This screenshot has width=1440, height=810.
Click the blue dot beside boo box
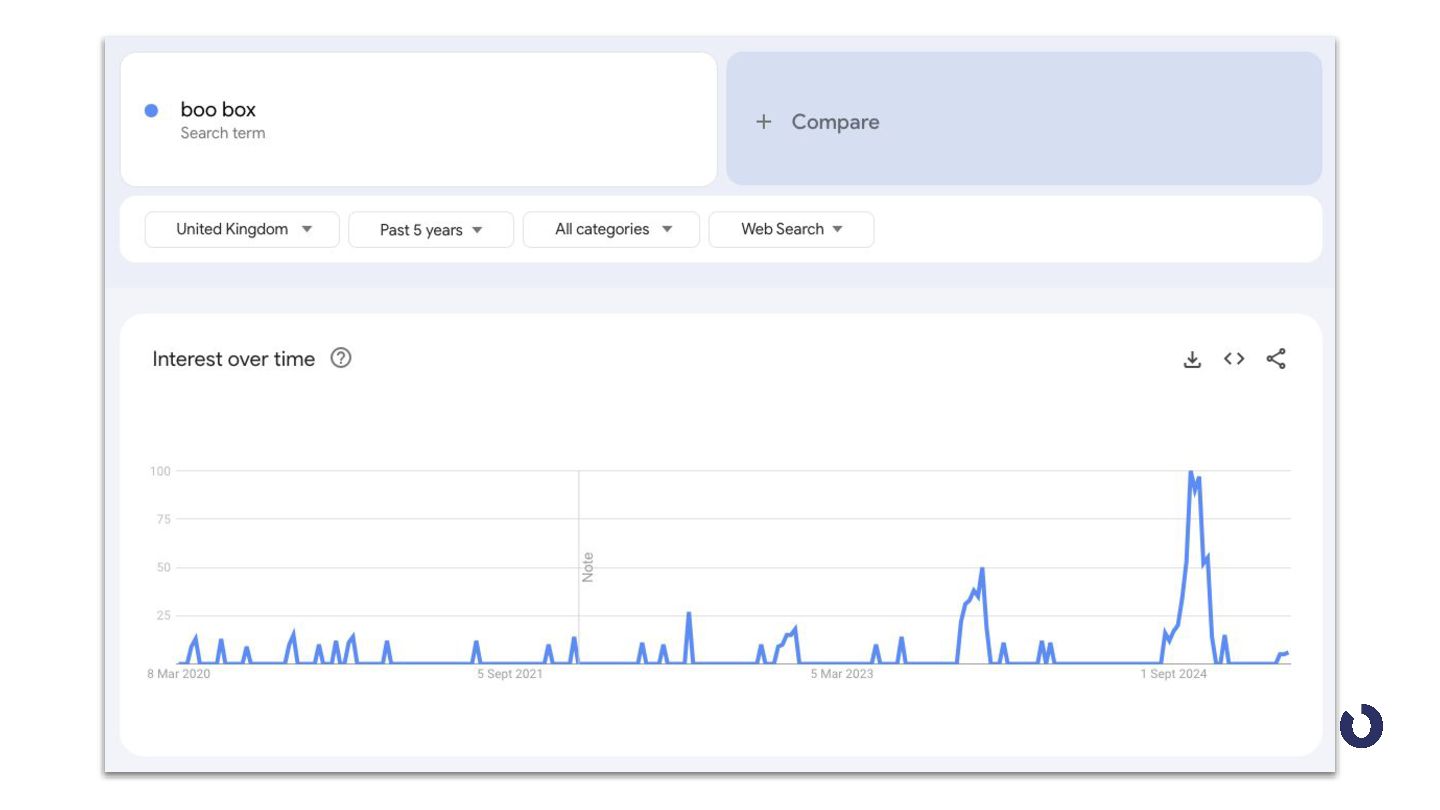(x=151, y=111)
